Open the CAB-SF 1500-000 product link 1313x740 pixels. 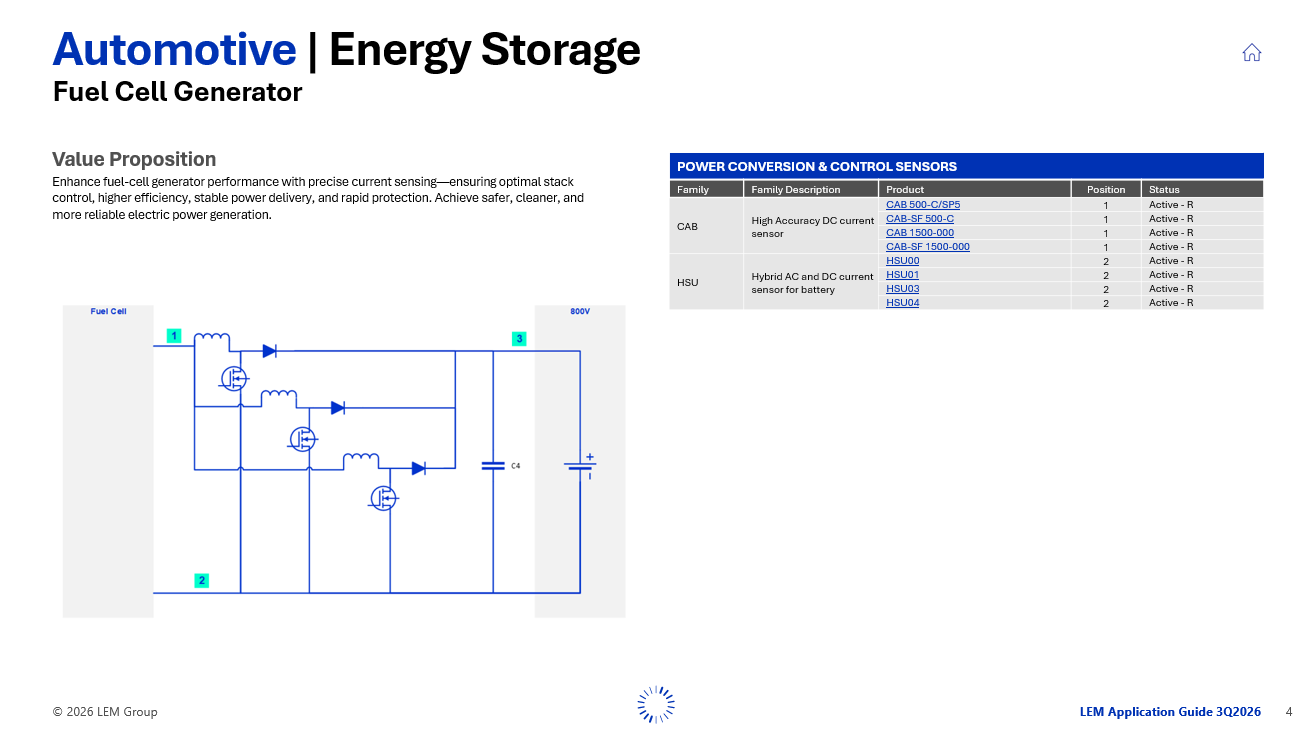[928, 247]
